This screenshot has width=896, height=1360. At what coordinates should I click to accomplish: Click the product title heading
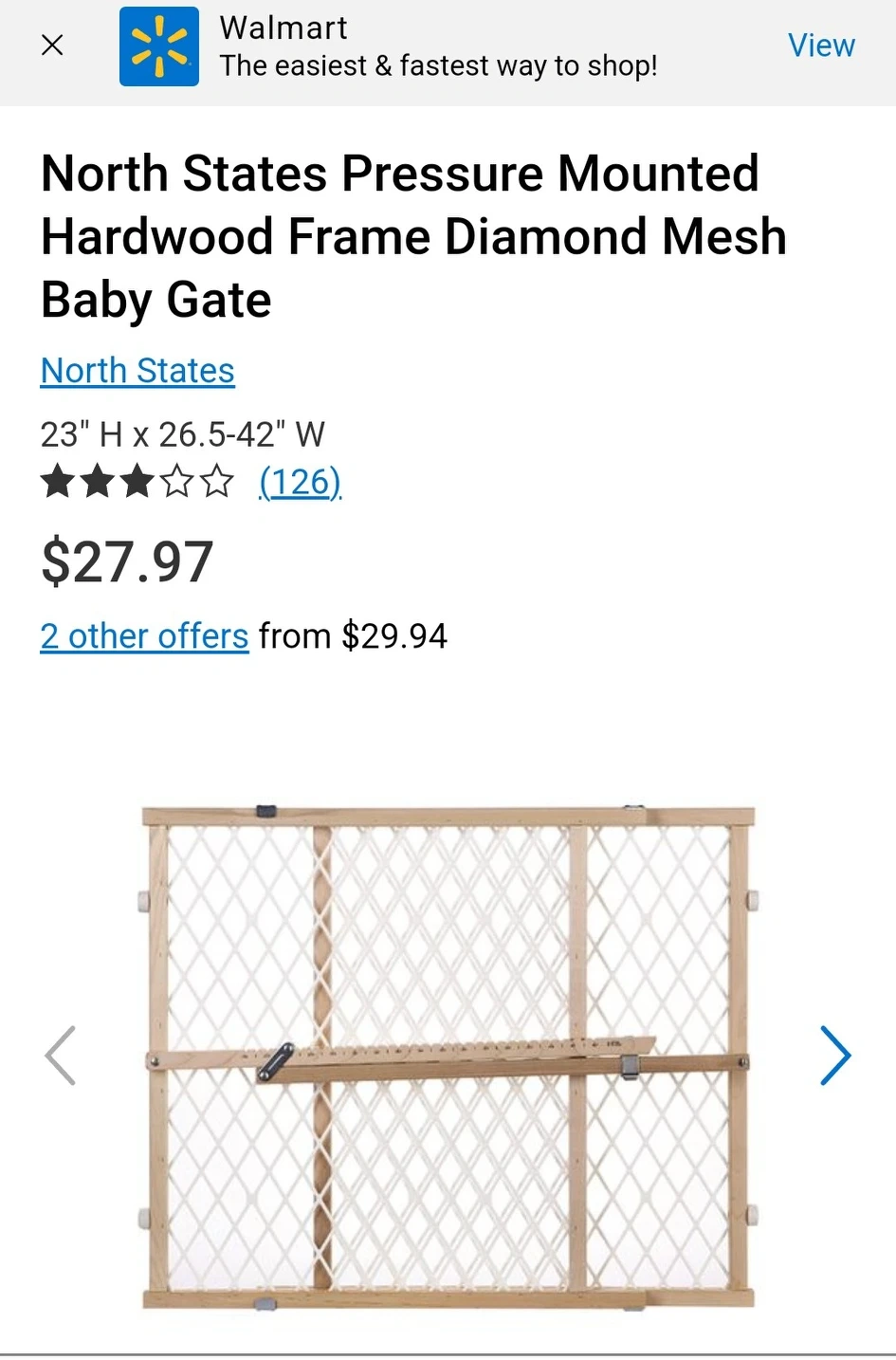point(413,237)
